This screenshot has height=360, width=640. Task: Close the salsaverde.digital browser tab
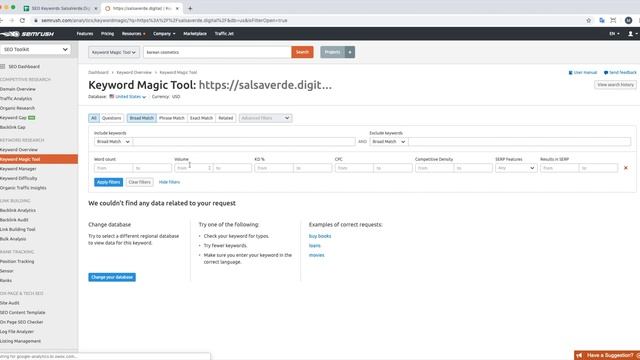point(177,8)
